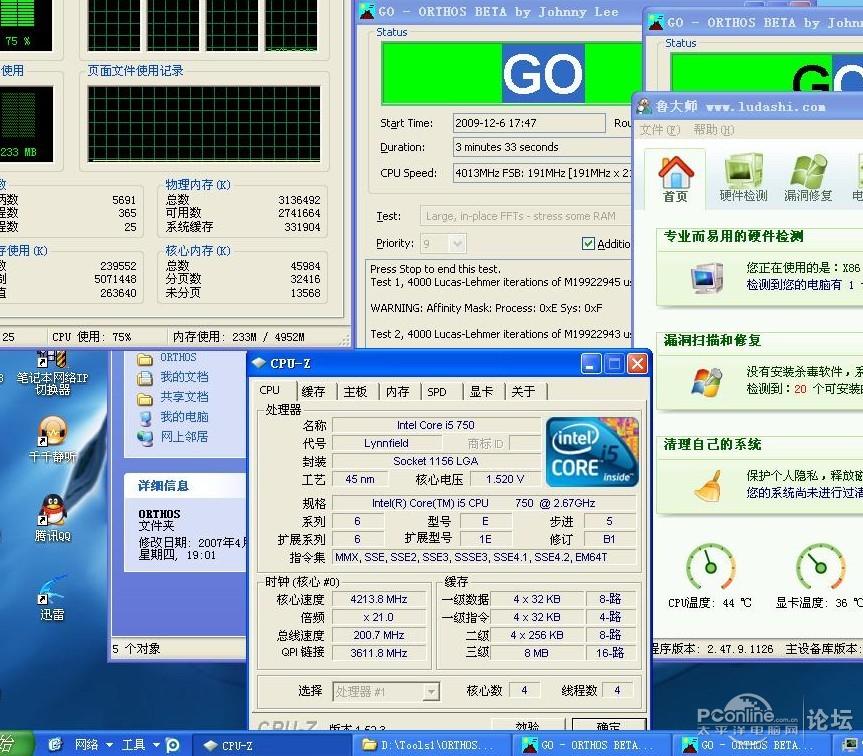
Task: Click the 内存使用: 233M / 4952M status entry
Action: pos(238,337)
